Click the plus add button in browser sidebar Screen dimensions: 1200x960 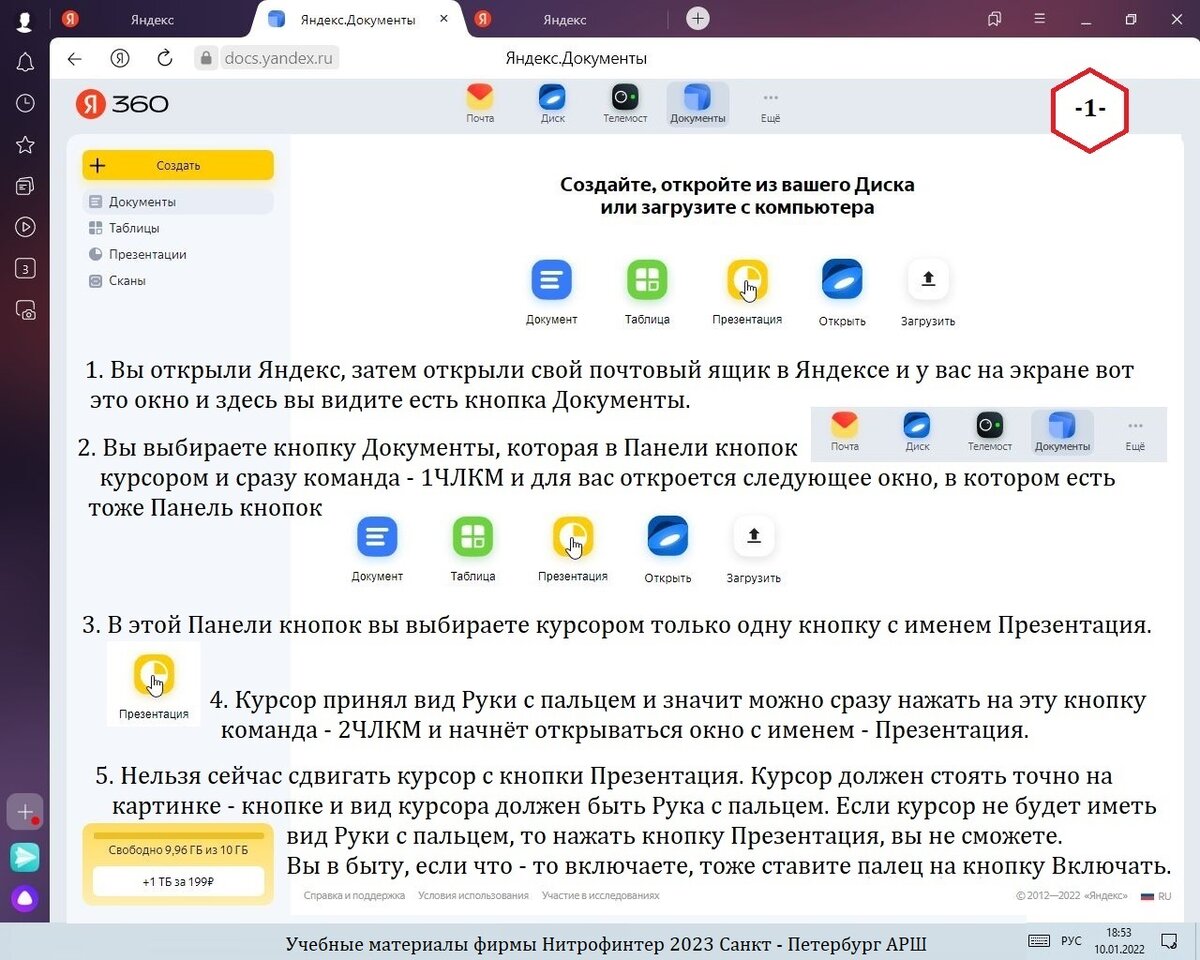(25, 812)
